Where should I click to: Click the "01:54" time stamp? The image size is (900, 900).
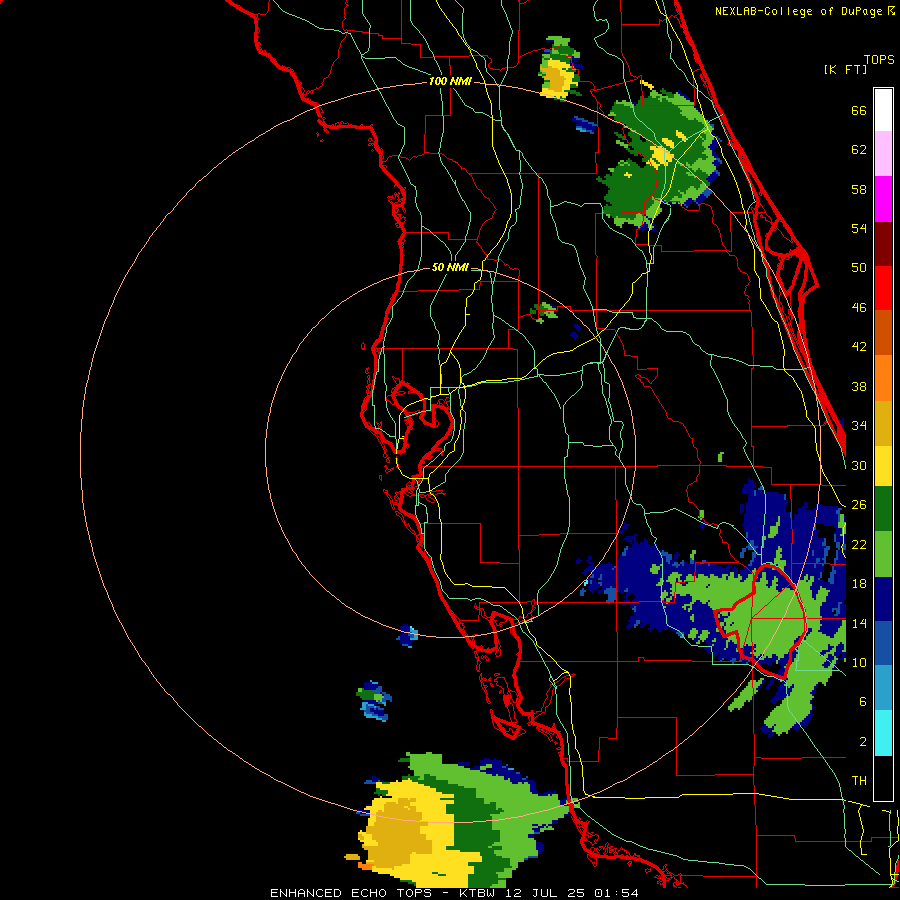point(617,893)
